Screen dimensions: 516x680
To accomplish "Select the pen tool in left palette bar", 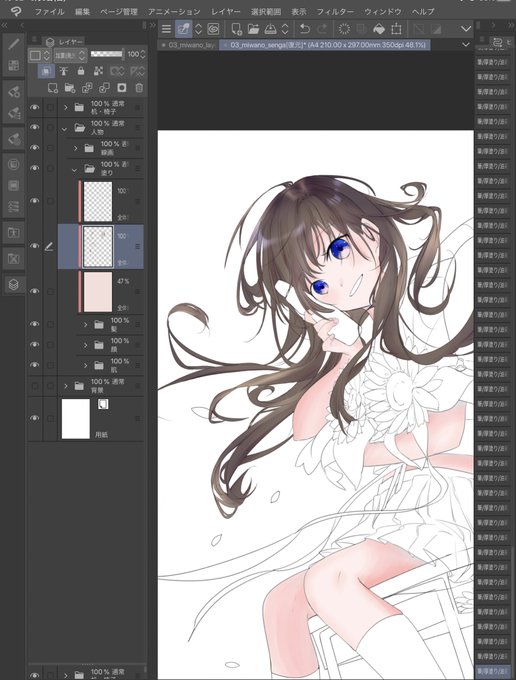I will 14,43.
